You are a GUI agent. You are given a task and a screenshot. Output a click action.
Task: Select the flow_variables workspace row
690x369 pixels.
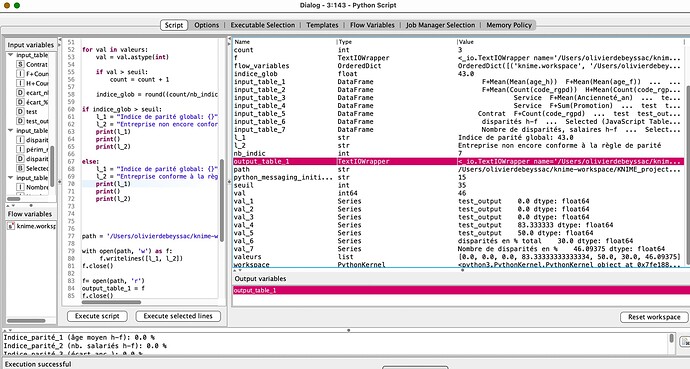tap(459, 66)
